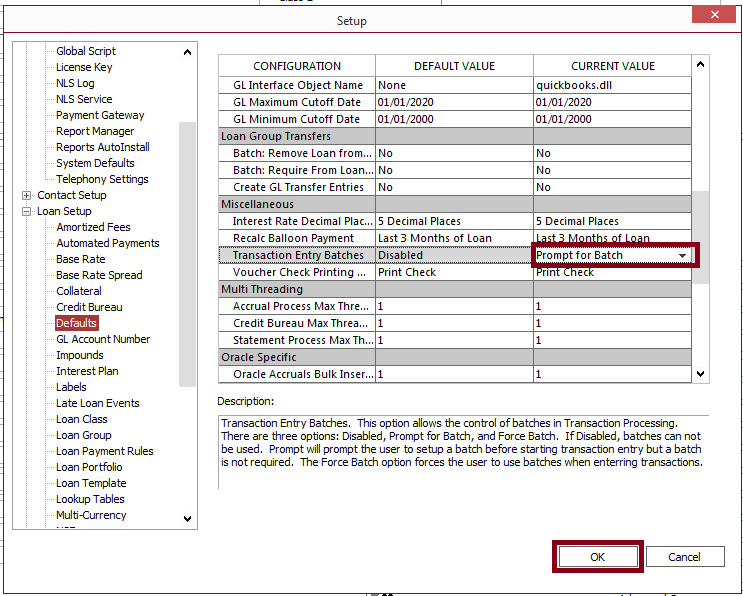Click the Disabled default value cell

point(454,255)
